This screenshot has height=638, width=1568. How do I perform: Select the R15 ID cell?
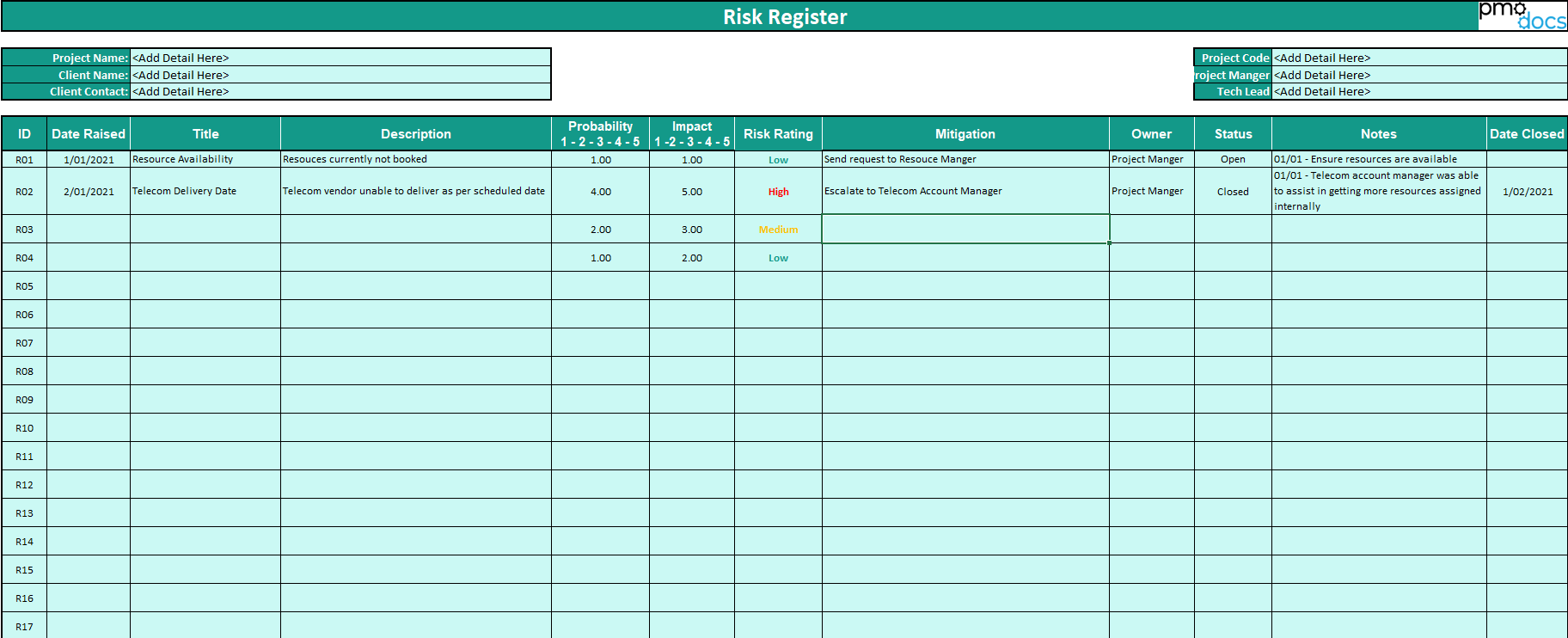click(x=24, y=569)
